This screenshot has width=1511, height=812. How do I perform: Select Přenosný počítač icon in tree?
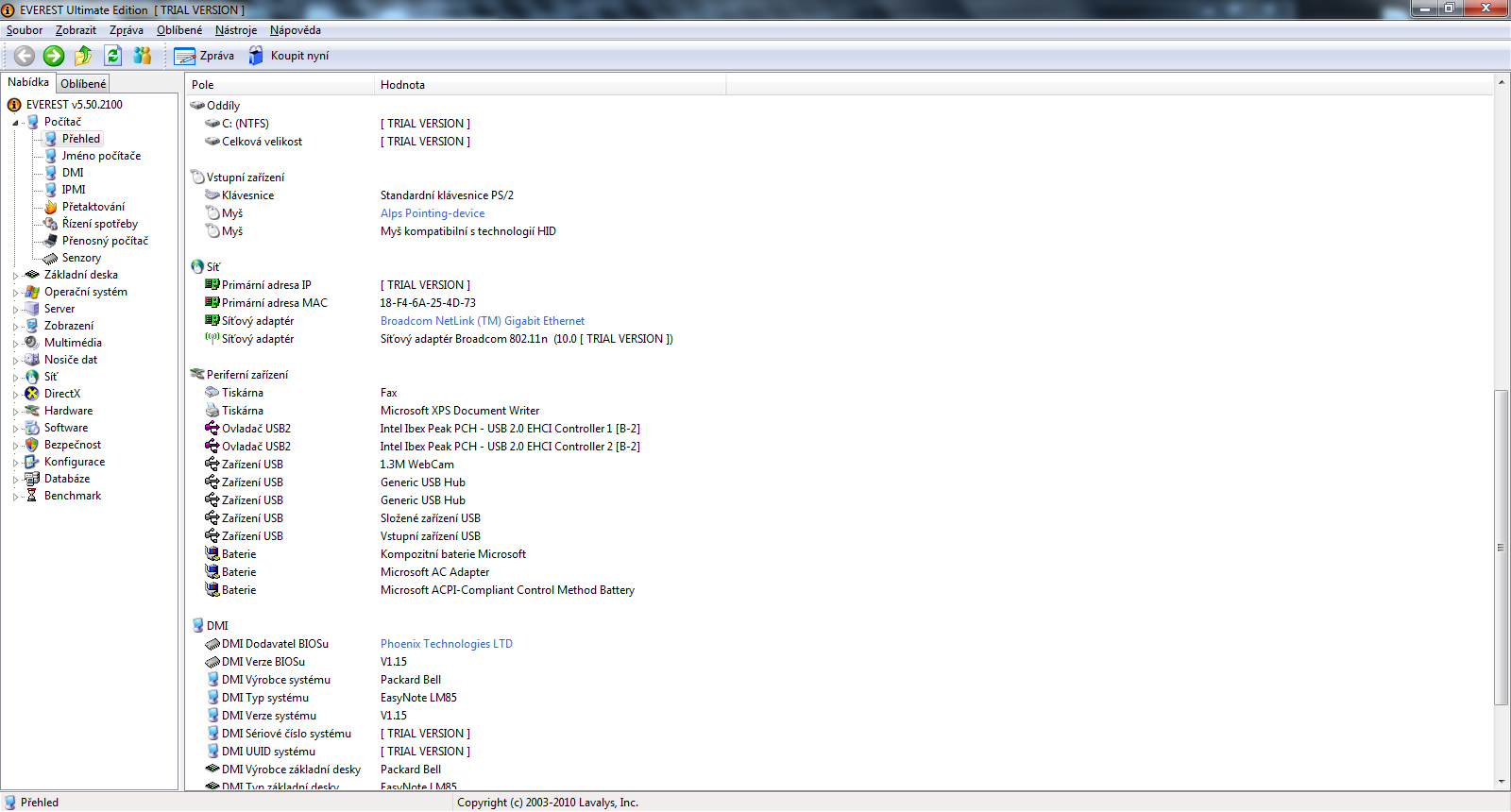pyautogui.click(x=51, y=241)
